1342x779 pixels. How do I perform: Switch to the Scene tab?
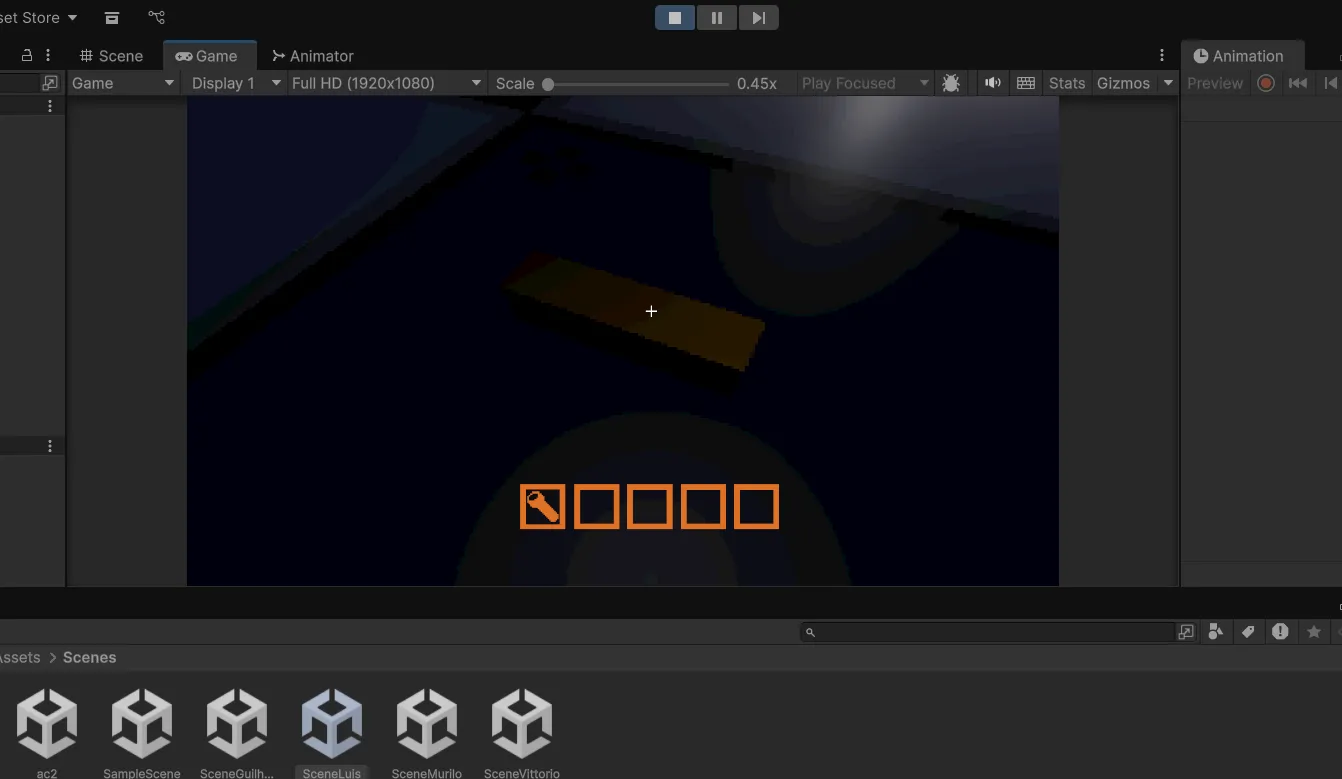click(x=111, y=56)
